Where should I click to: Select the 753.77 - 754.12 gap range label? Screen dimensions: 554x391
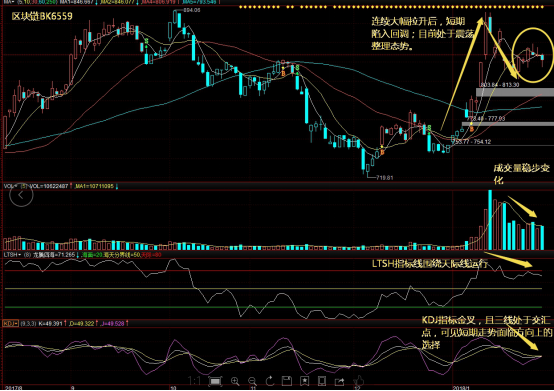[x=471, y=142]
